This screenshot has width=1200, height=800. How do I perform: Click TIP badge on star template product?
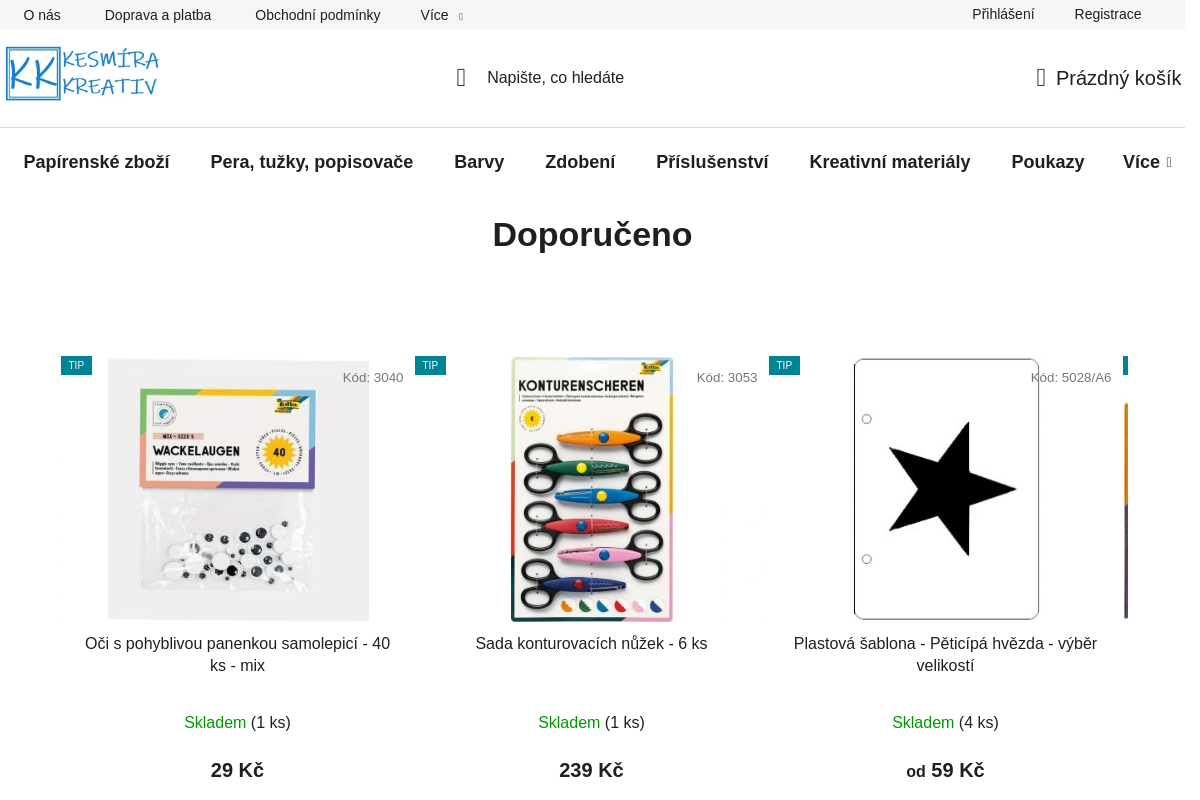[x=784, y=366]
